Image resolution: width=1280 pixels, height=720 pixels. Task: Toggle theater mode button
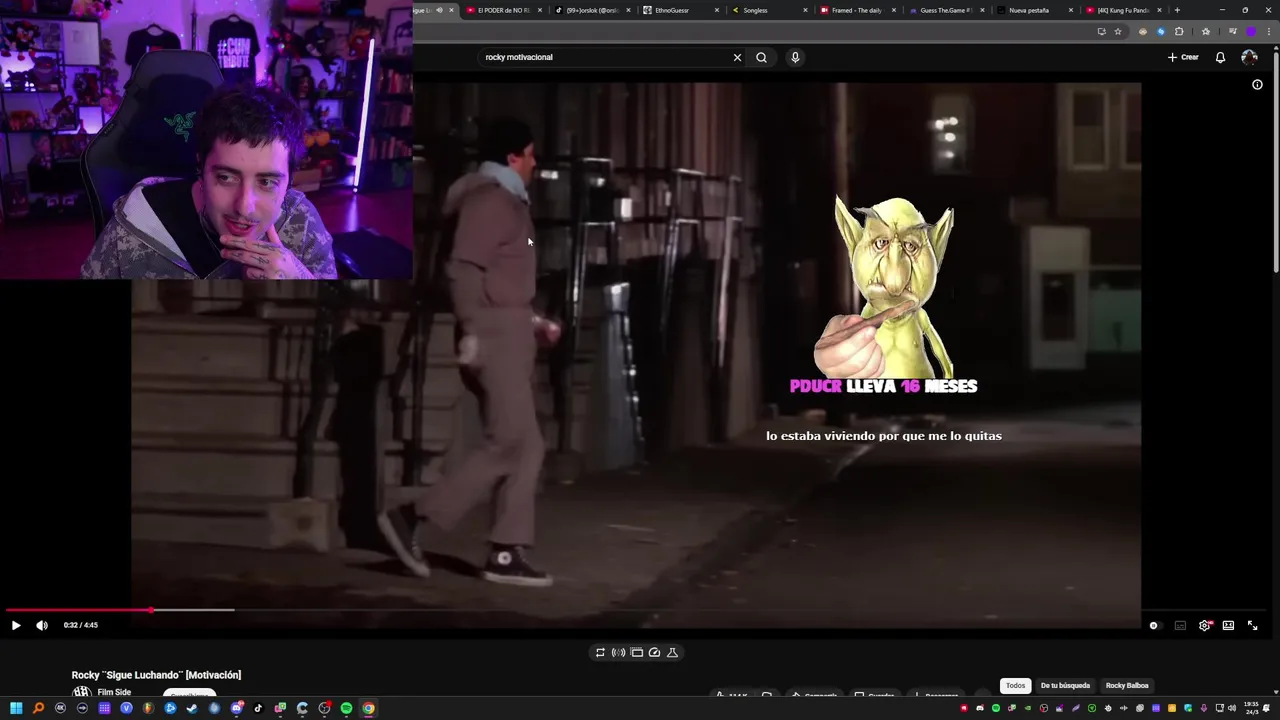click(1228, 626)
